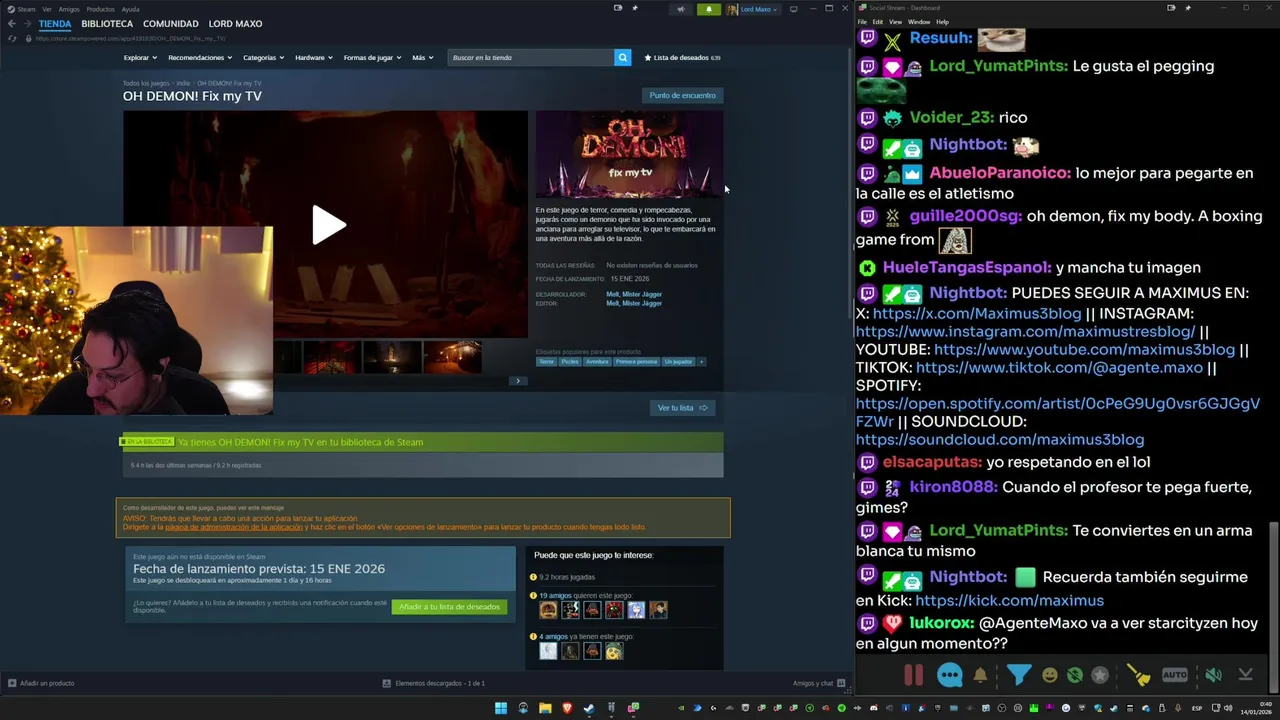Click the bell icon in Social Stream

coord(980,675)
